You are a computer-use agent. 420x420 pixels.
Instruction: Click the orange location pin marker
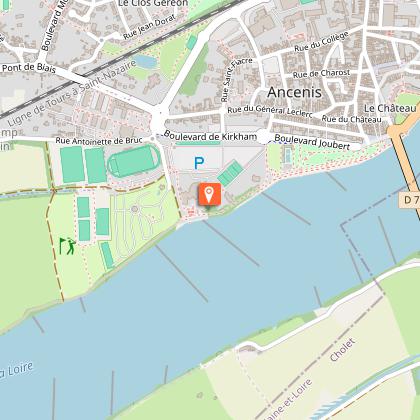coord(209,194)
